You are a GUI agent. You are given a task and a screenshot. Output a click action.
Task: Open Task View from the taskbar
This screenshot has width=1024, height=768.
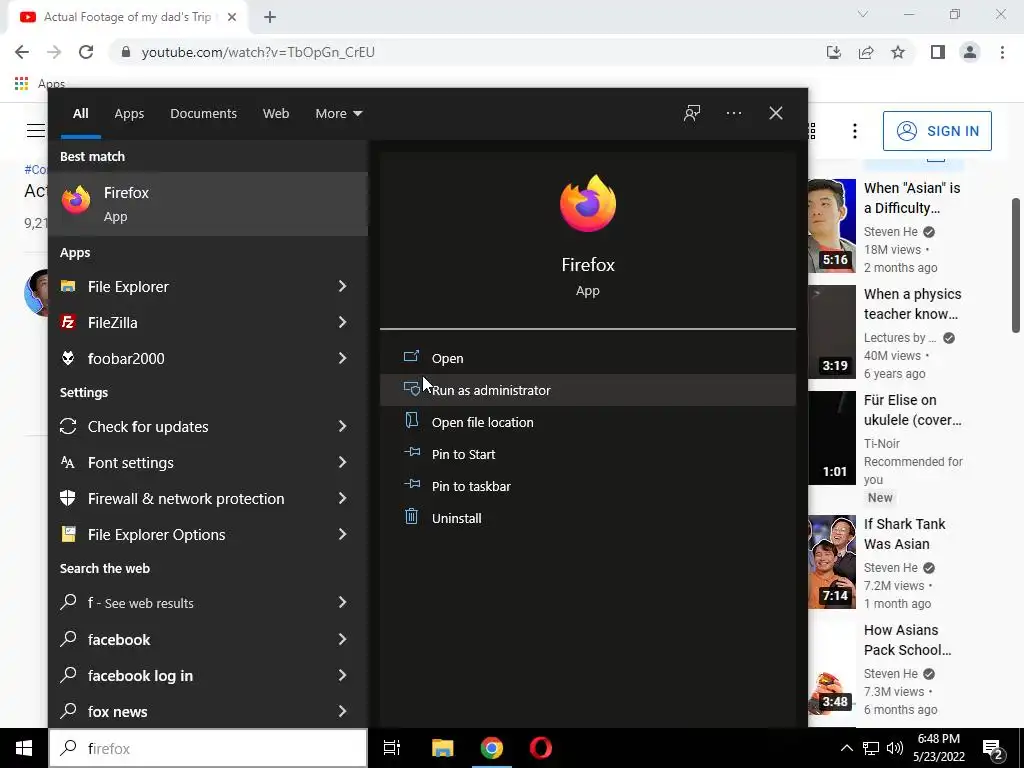(x=392, y=748)
